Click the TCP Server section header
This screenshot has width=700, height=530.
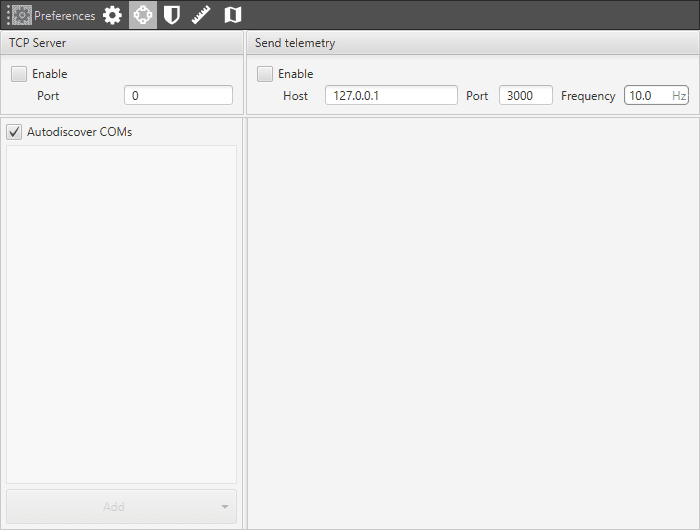[122, 43]
